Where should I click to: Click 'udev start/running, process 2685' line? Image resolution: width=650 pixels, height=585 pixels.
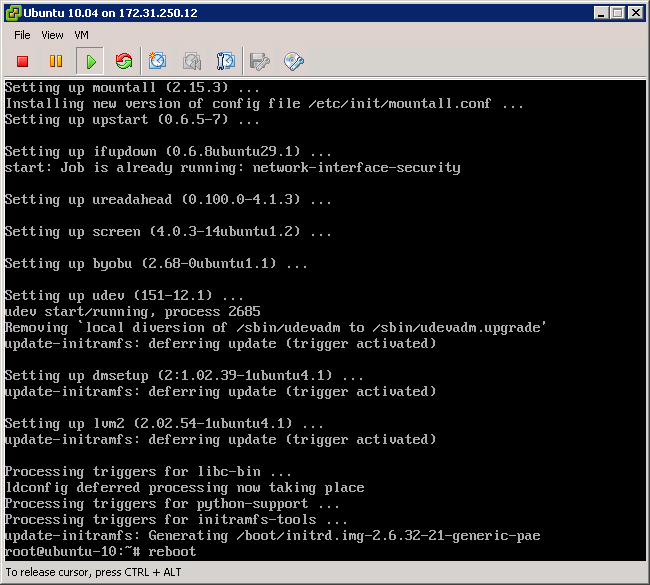(x=133, y=312)
